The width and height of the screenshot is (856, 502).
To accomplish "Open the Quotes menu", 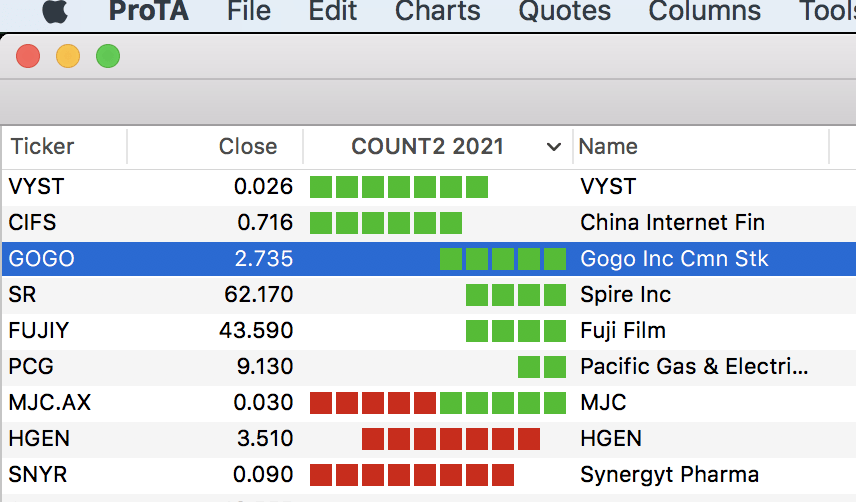I will point(564,11).
